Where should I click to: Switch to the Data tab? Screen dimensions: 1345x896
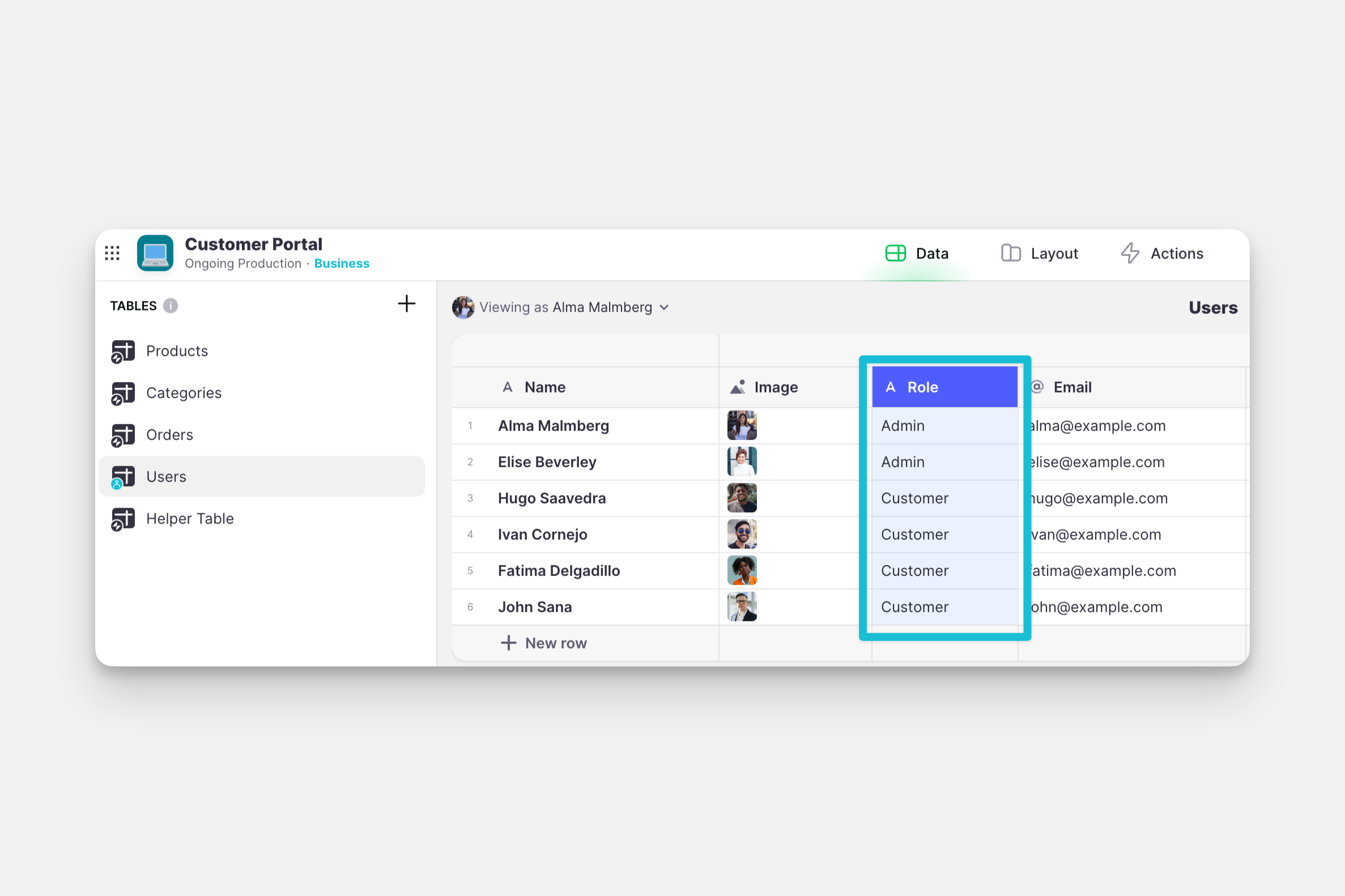click(x=917, y=253)
